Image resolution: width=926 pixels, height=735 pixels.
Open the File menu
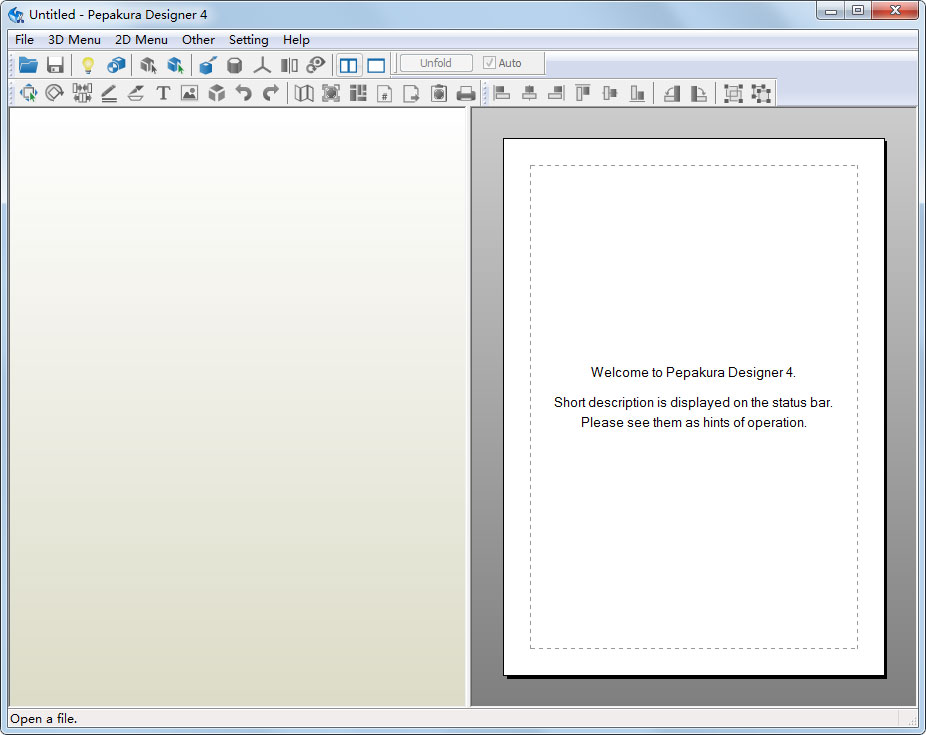(x=24, y=40)
